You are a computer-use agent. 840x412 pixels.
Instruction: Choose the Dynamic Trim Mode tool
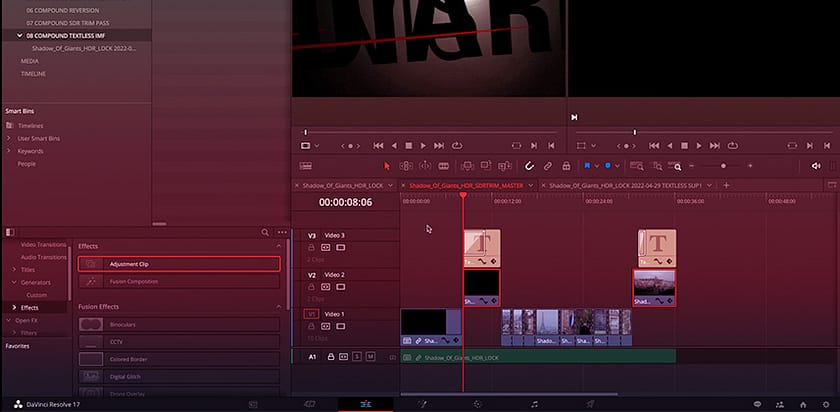pyautogui.click(x=424, y=166)
